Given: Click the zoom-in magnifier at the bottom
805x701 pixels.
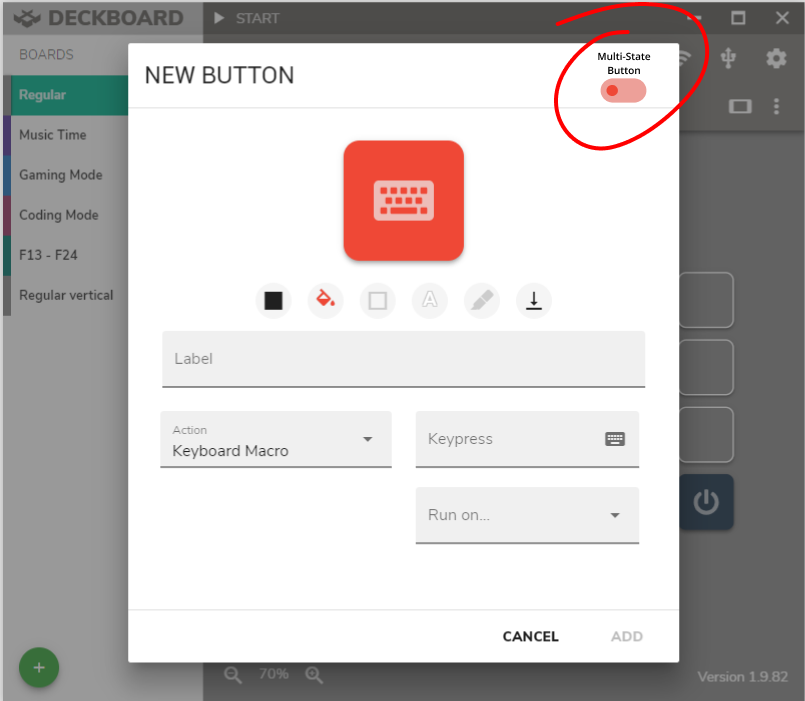Looking at the screenshot, I should (x=314, y=675).
